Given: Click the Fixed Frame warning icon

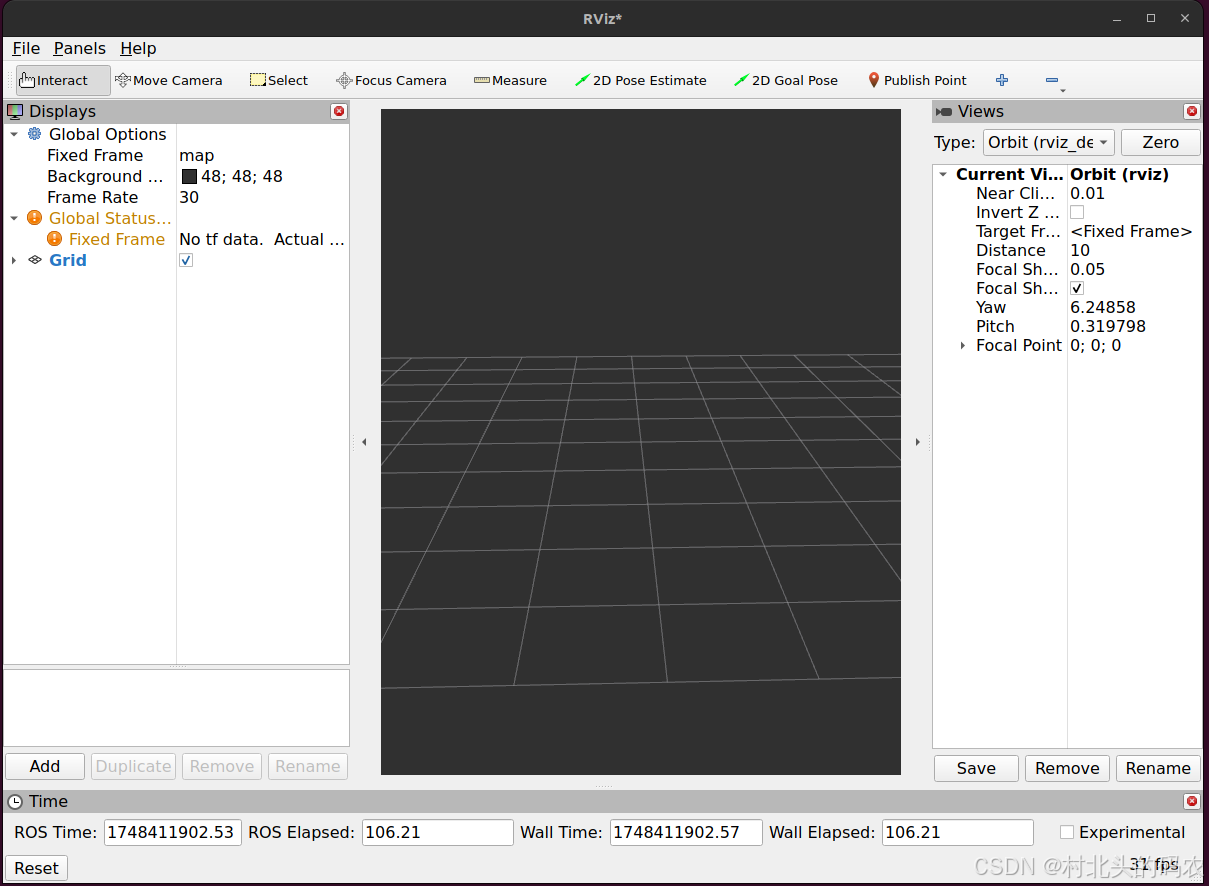Looking at the screenshot, I should 54,239.
